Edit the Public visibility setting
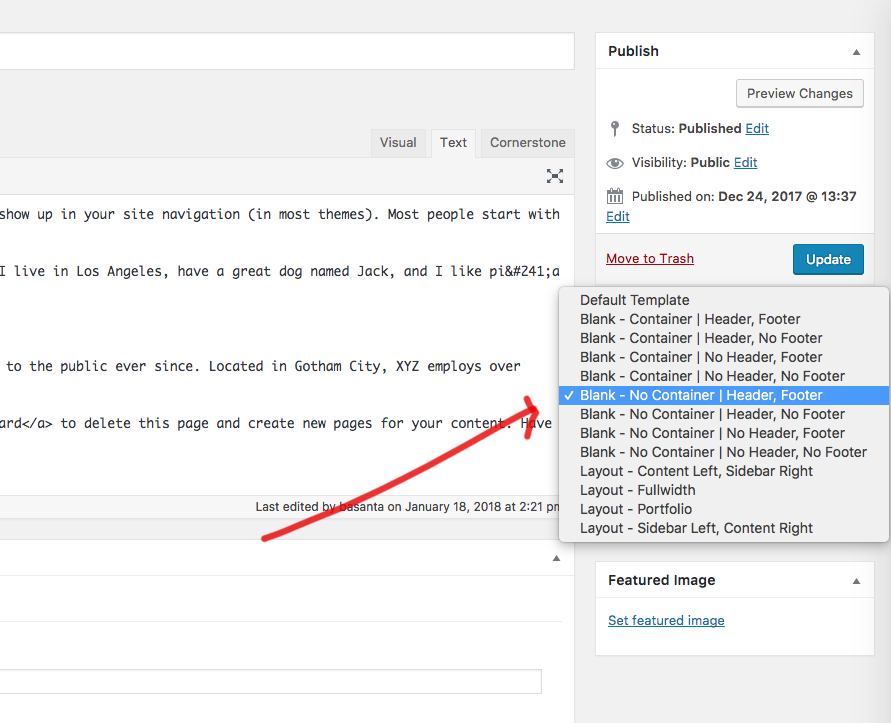The height and width of the screenshot is (723, 891). click(745, 162)
